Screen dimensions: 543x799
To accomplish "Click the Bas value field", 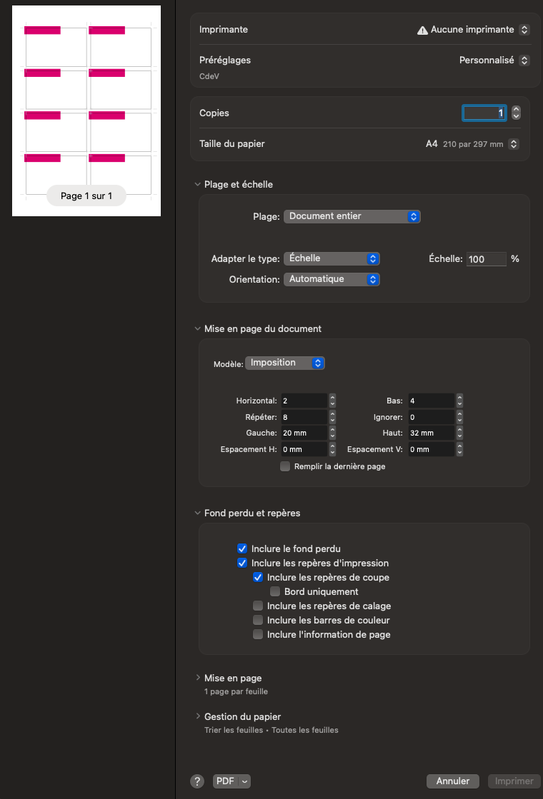I will click(x=431, y=401).
